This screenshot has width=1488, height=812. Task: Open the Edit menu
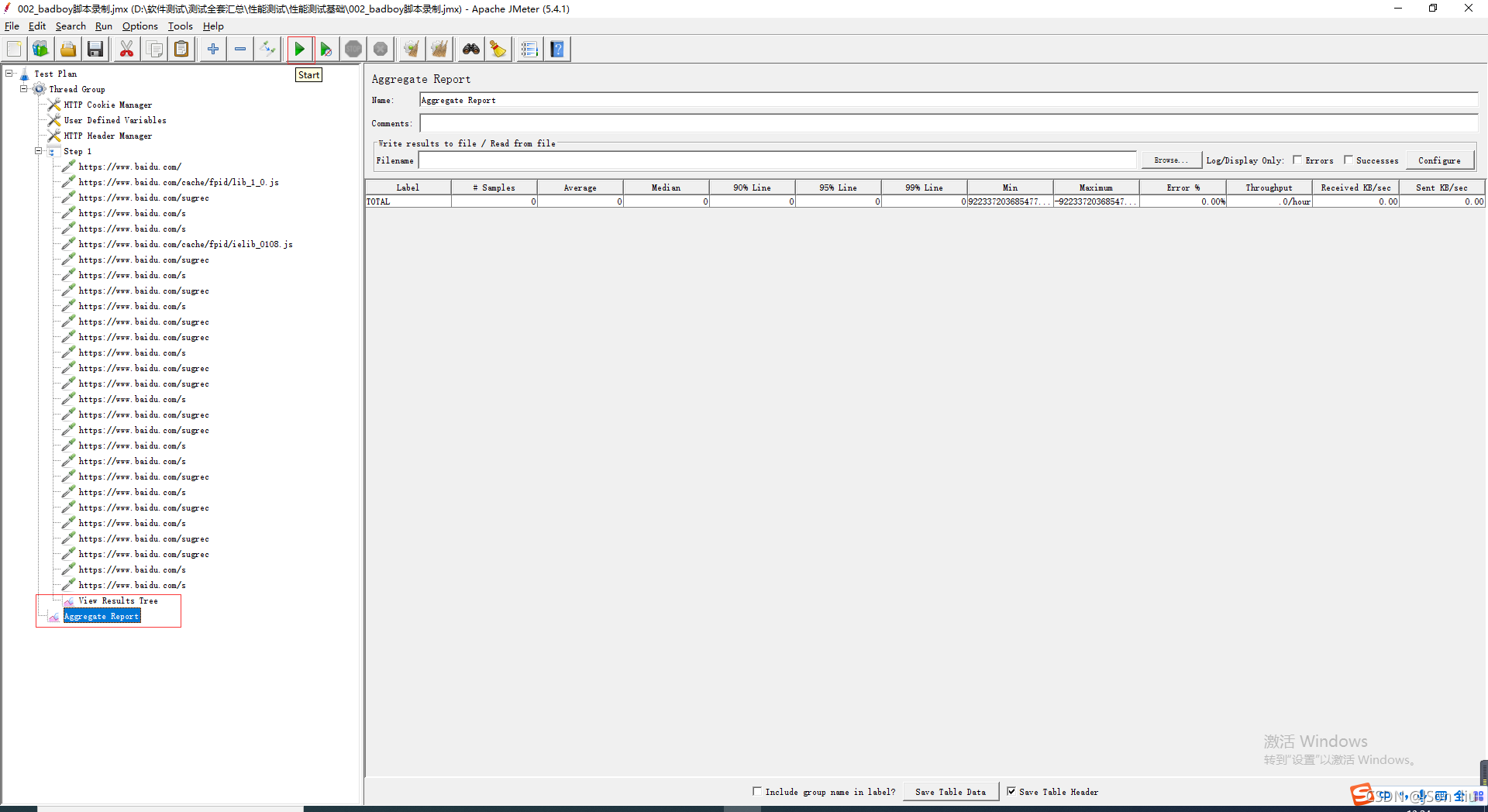click(x=37, y=26)
